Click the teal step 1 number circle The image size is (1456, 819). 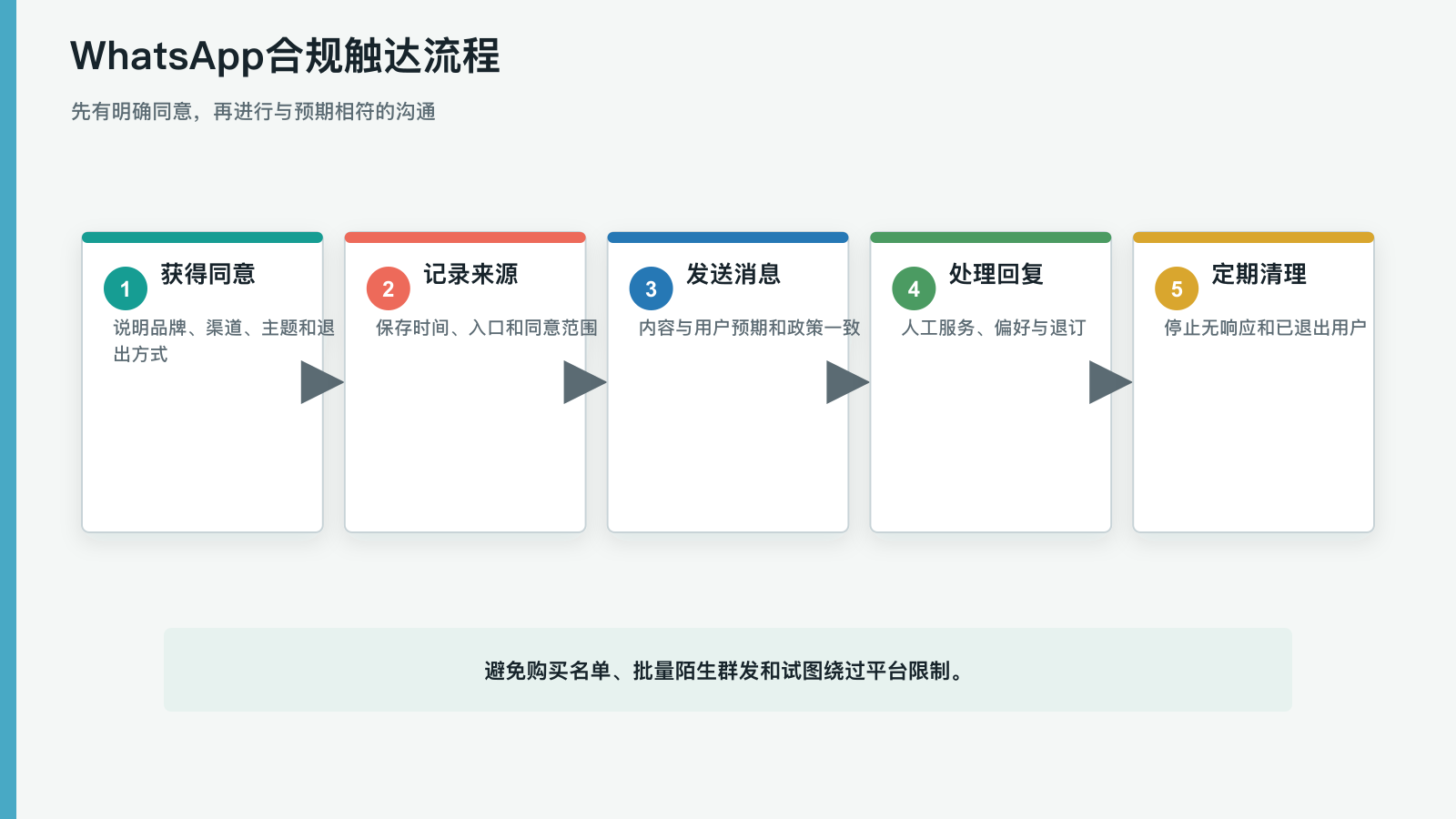(x=126, y=288)
